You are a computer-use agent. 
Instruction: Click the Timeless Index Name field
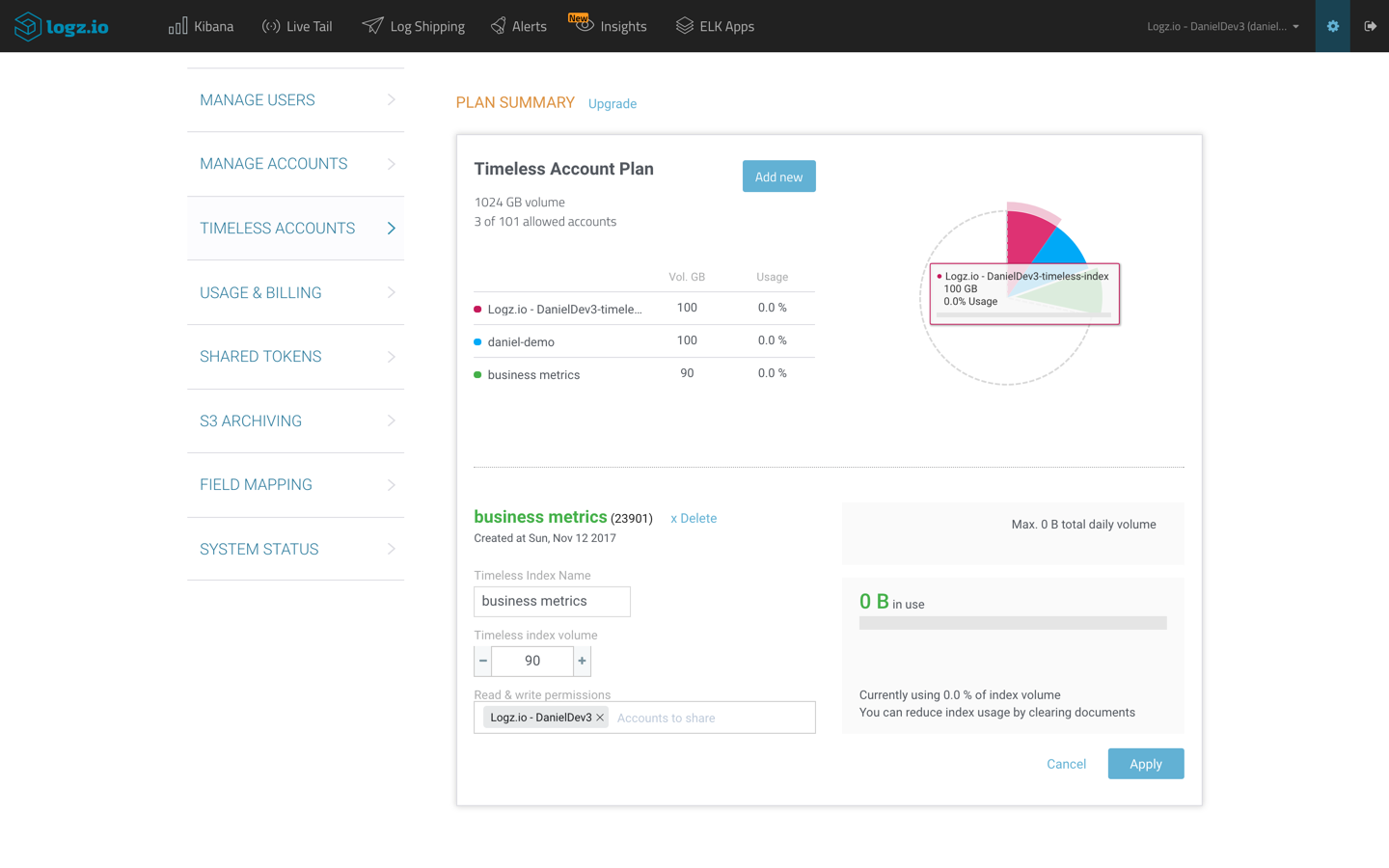[552, 602]
